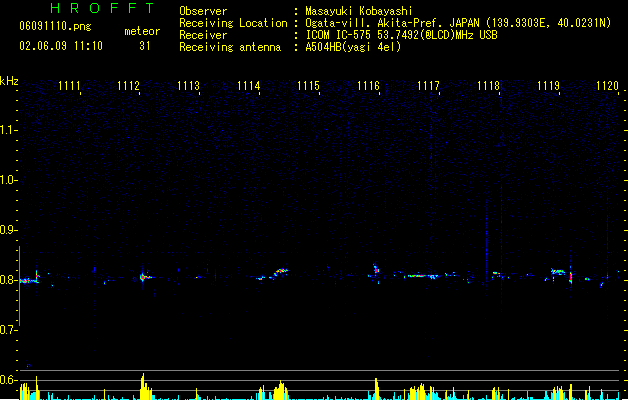Image resolution: width=629 pixels, height=400 pixels.
Task: Click the Receiving Location label
Action: click(233, 23)
